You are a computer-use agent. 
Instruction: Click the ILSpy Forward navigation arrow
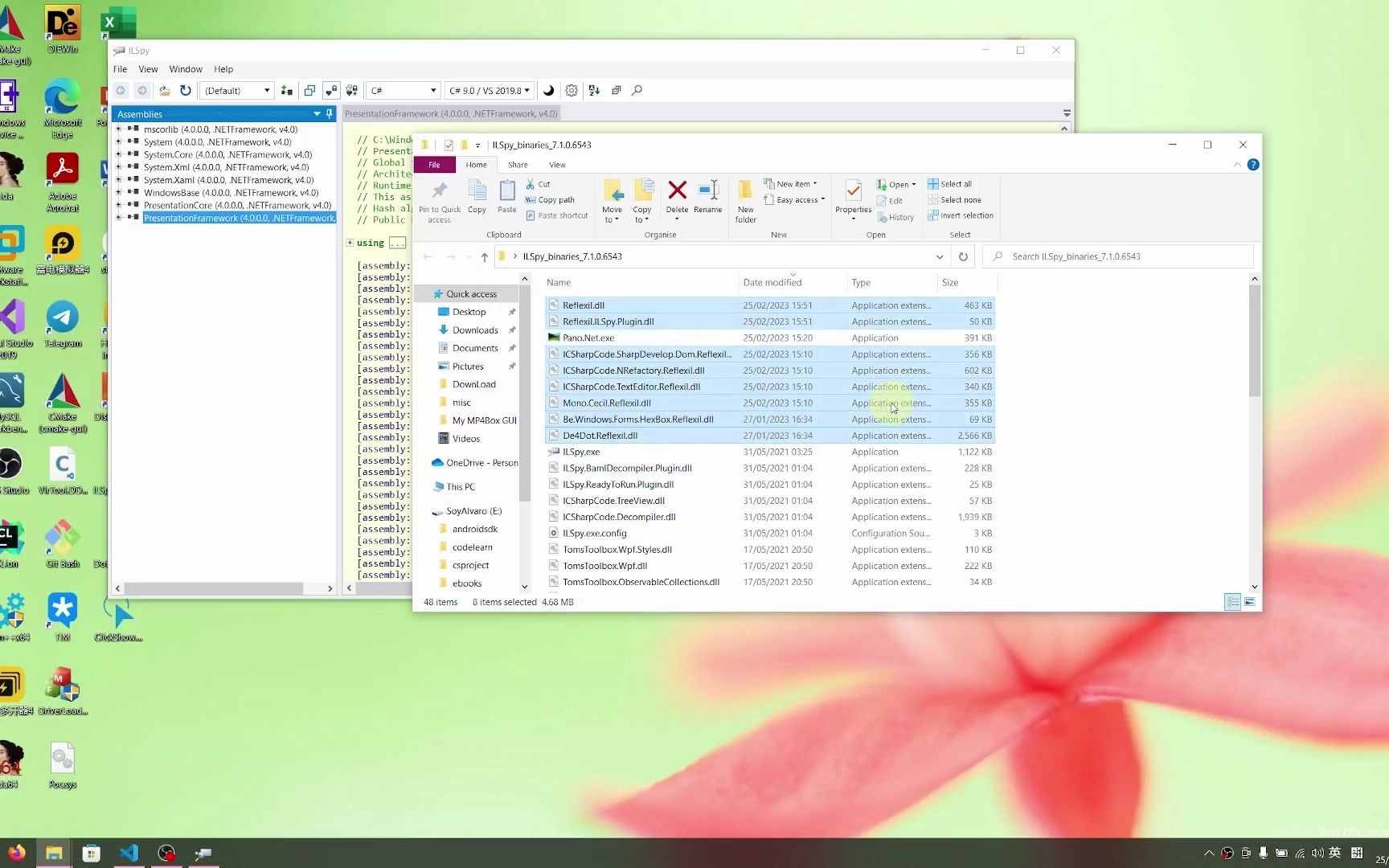coord(142,91)
